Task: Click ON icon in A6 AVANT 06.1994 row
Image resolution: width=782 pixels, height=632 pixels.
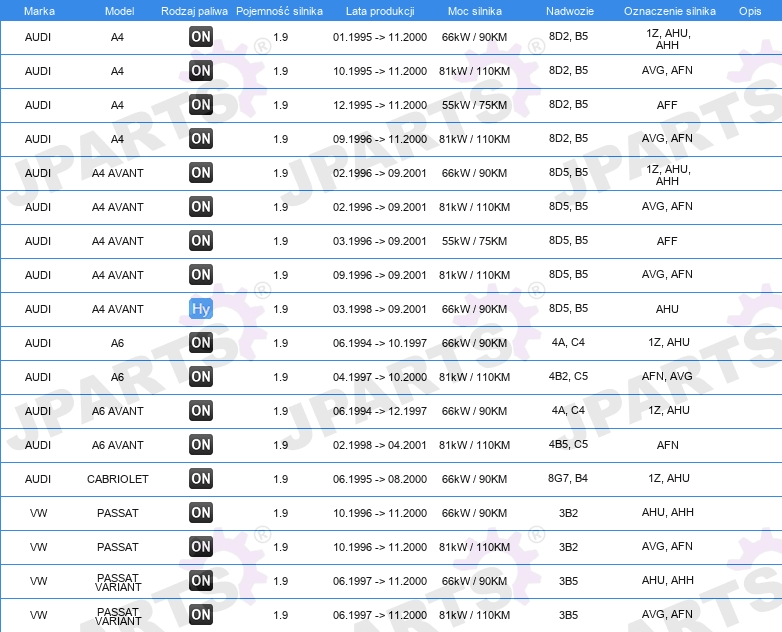Action: coord(201,411)
